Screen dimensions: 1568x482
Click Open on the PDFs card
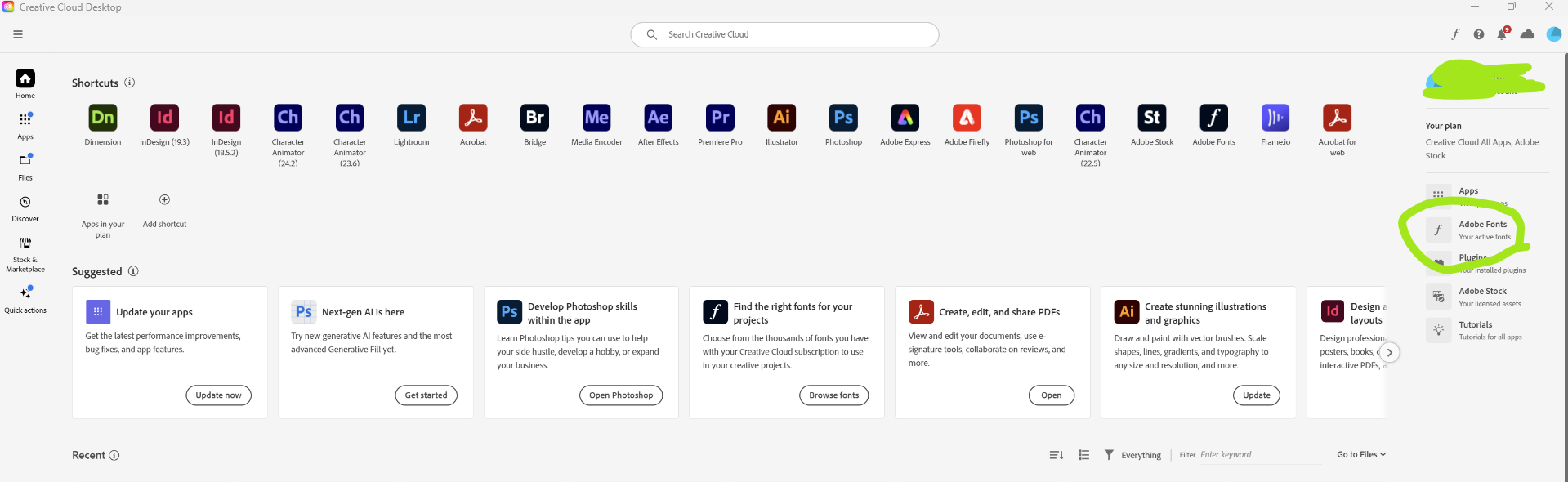point(1052,395)
